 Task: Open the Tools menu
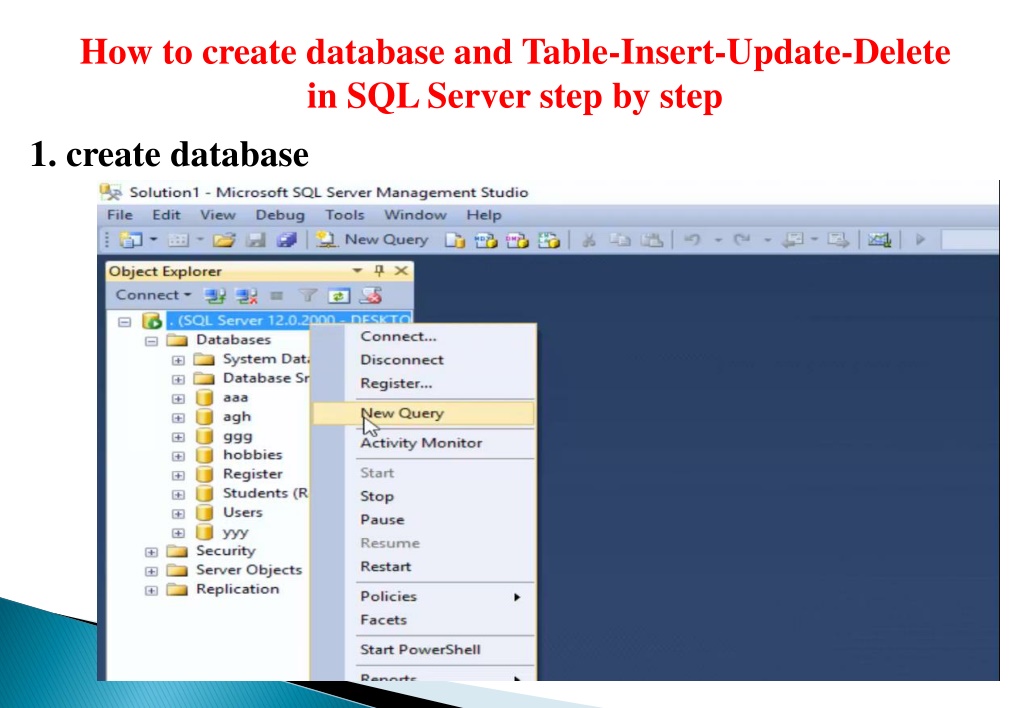click(x=344, y=215)
